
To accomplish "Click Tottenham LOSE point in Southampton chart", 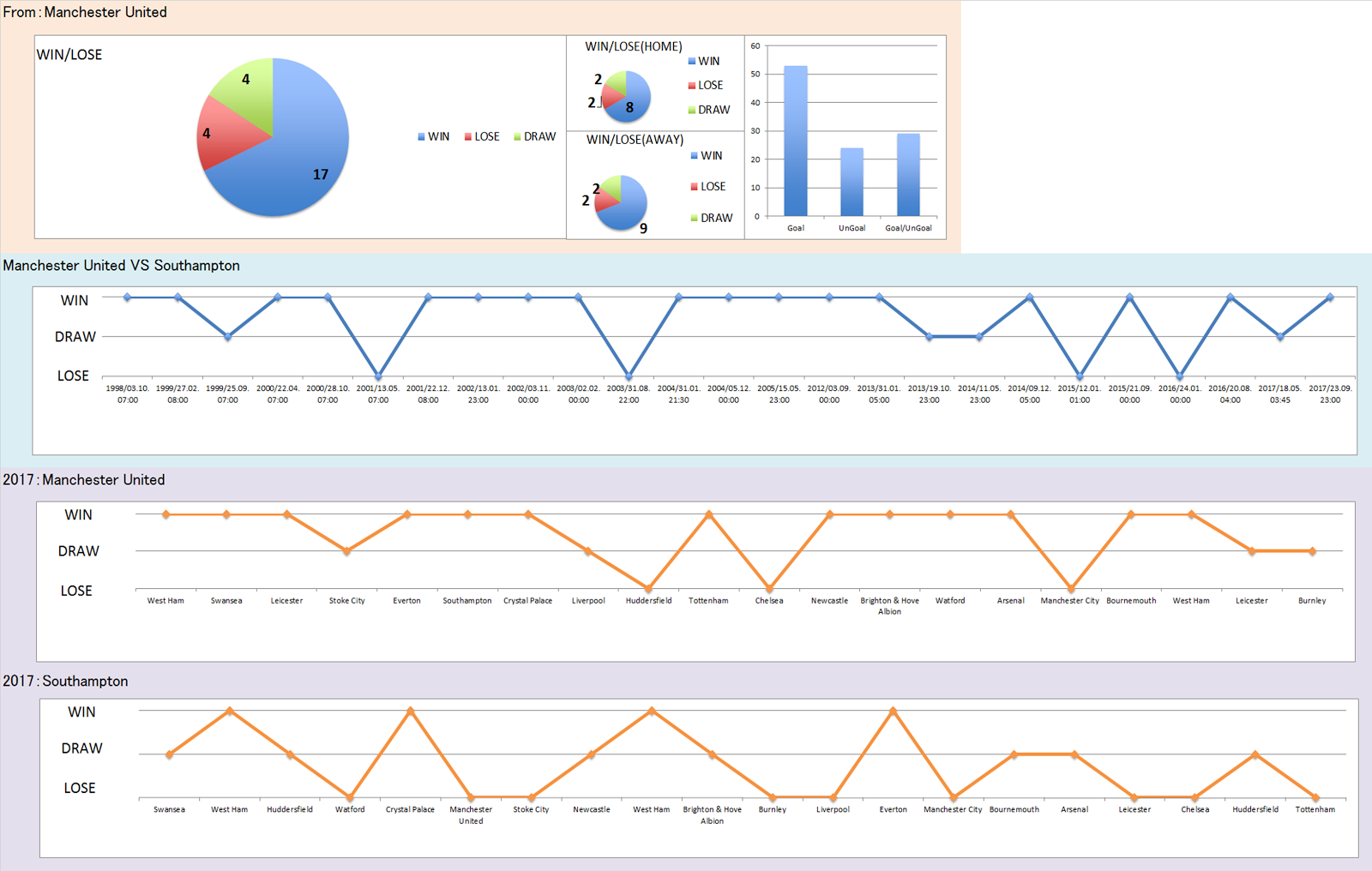I will [x=1315, y=797].
